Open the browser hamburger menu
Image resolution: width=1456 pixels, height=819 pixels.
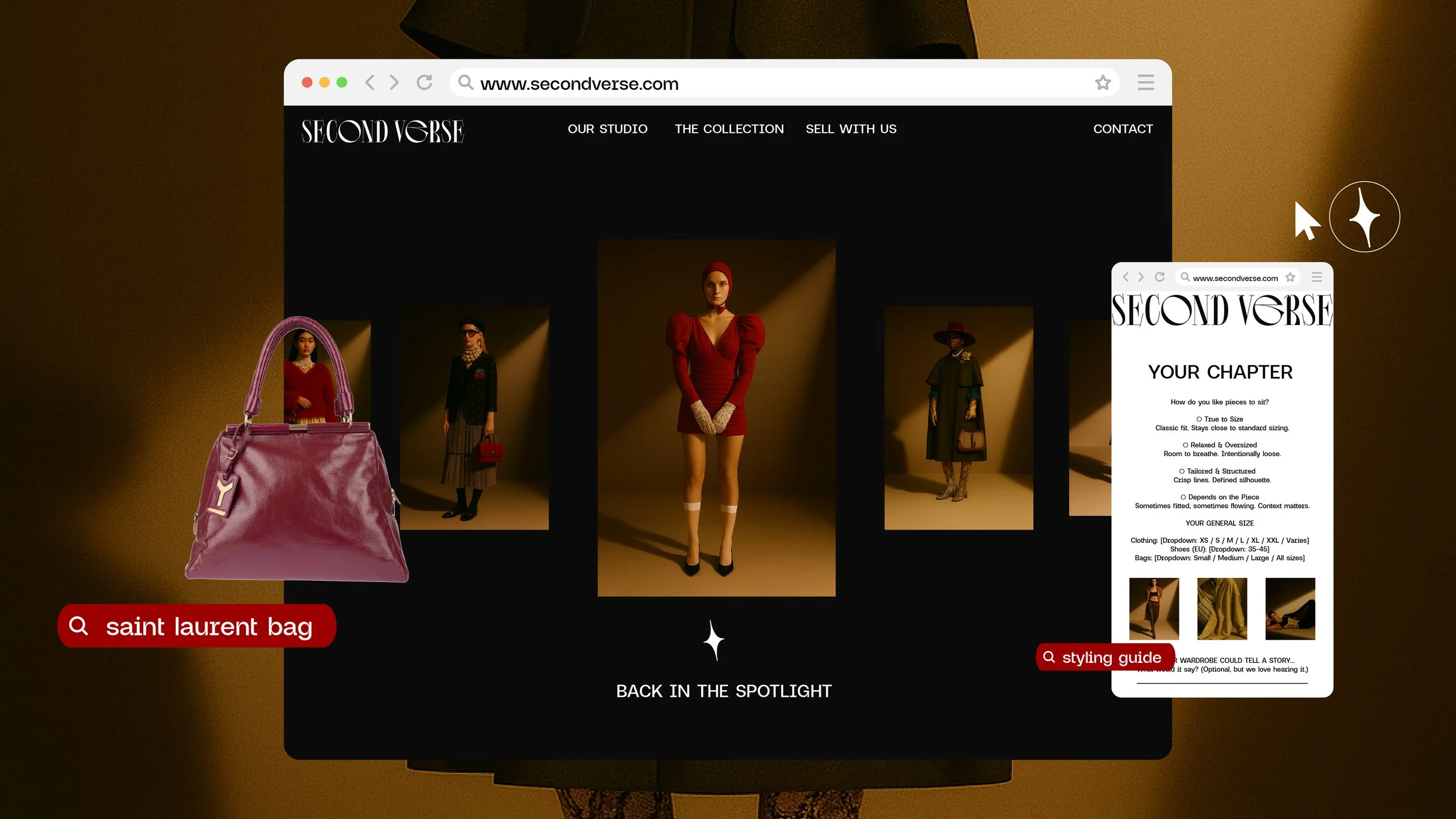click(1145, 83)
